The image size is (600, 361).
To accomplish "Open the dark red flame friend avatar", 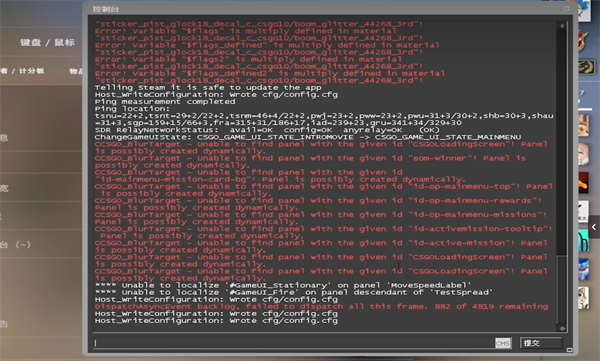I will (x=583, y=183).
